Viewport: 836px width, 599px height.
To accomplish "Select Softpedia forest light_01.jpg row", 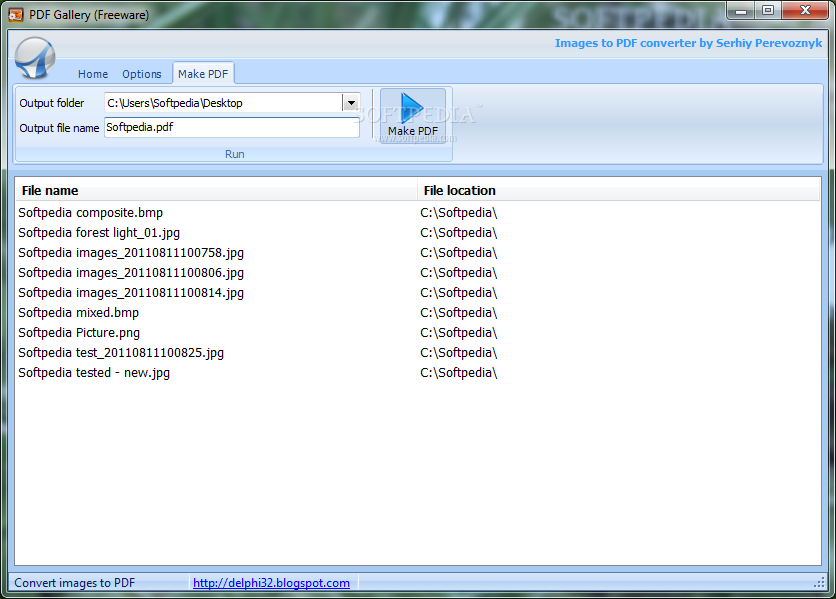I will coord(417,233).
